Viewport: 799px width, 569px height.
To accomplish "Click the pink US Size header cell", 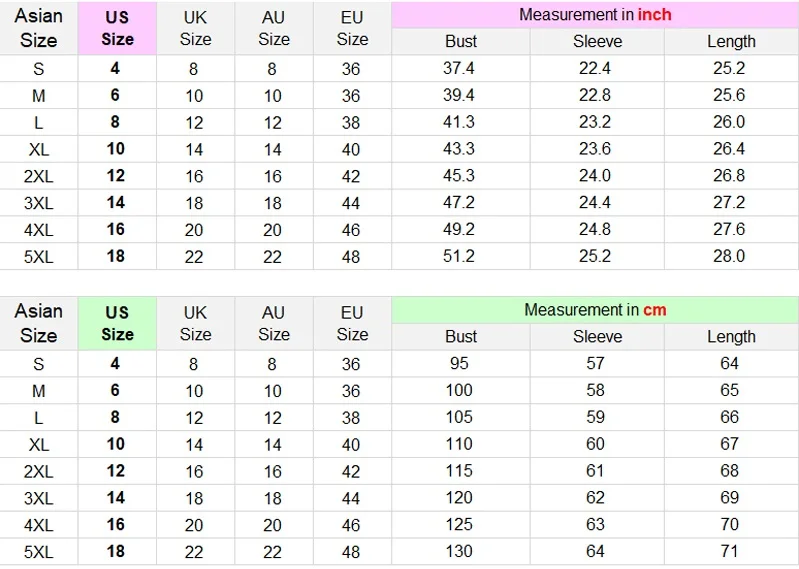I will 117,28.
